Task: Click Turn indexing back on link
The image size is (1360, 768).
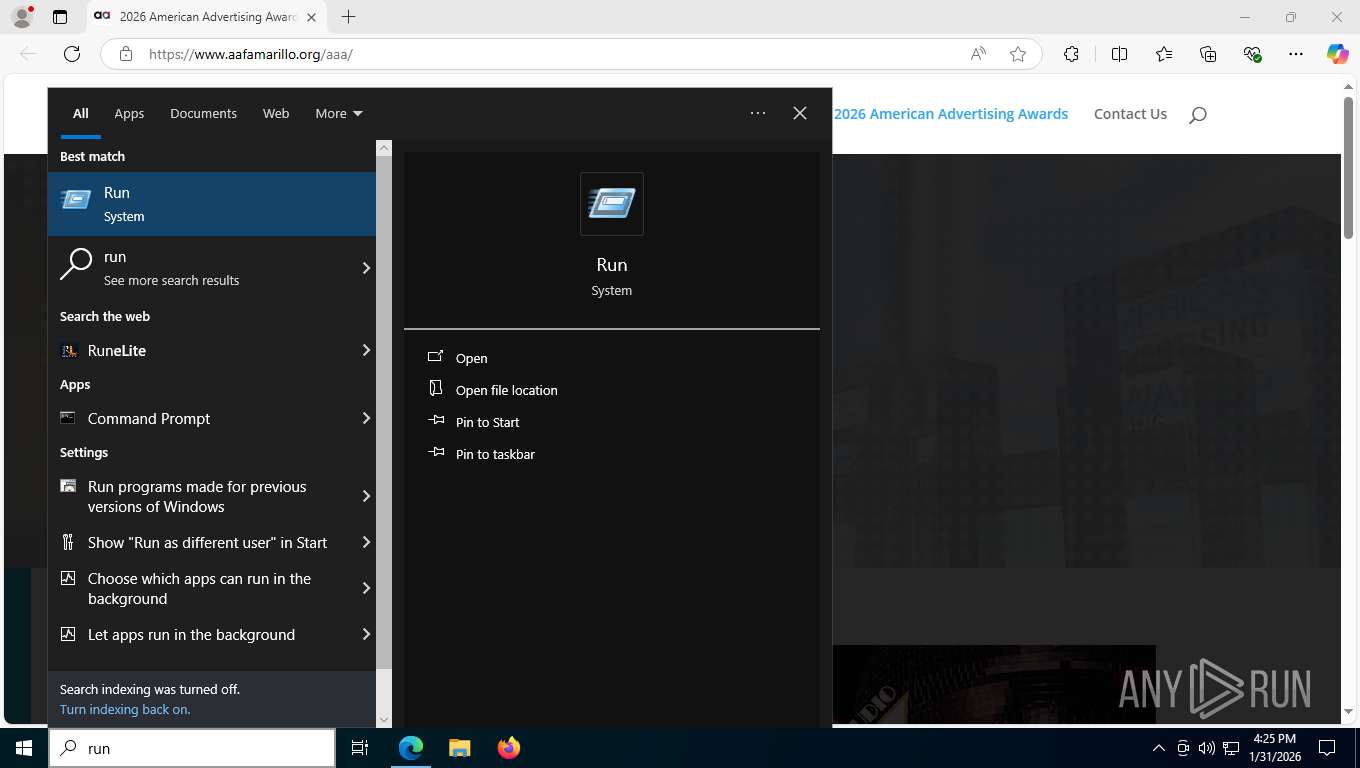Action: pos(125,709)
